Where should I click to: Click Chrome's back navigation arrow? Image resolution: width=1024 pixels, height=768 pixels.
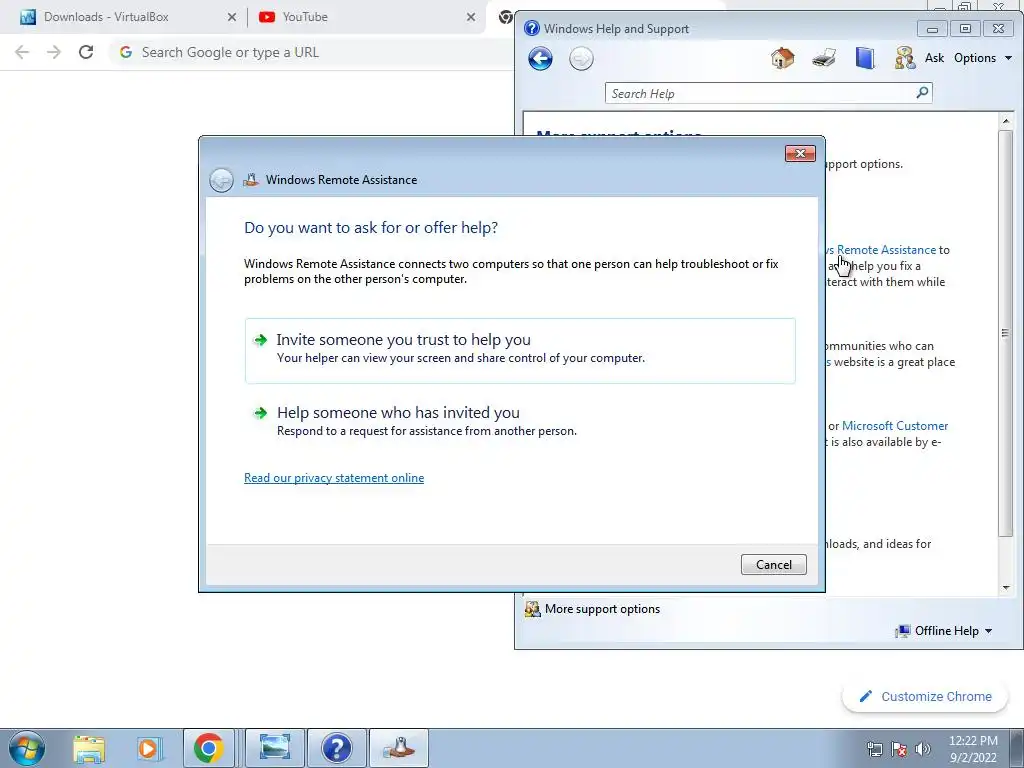[22, 52]
